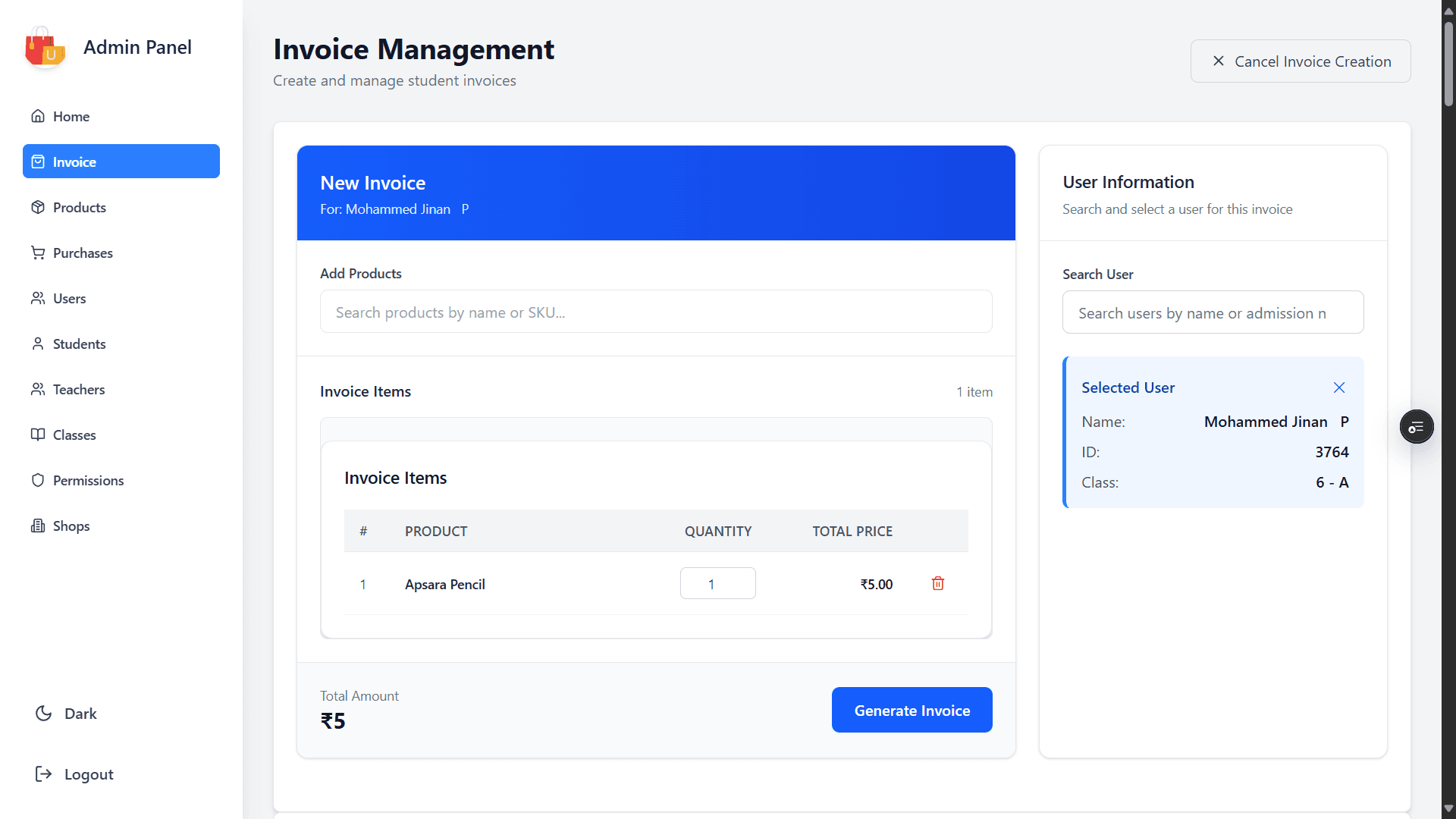
Task: Navigate to Users page
Action: tap(121, 298)
